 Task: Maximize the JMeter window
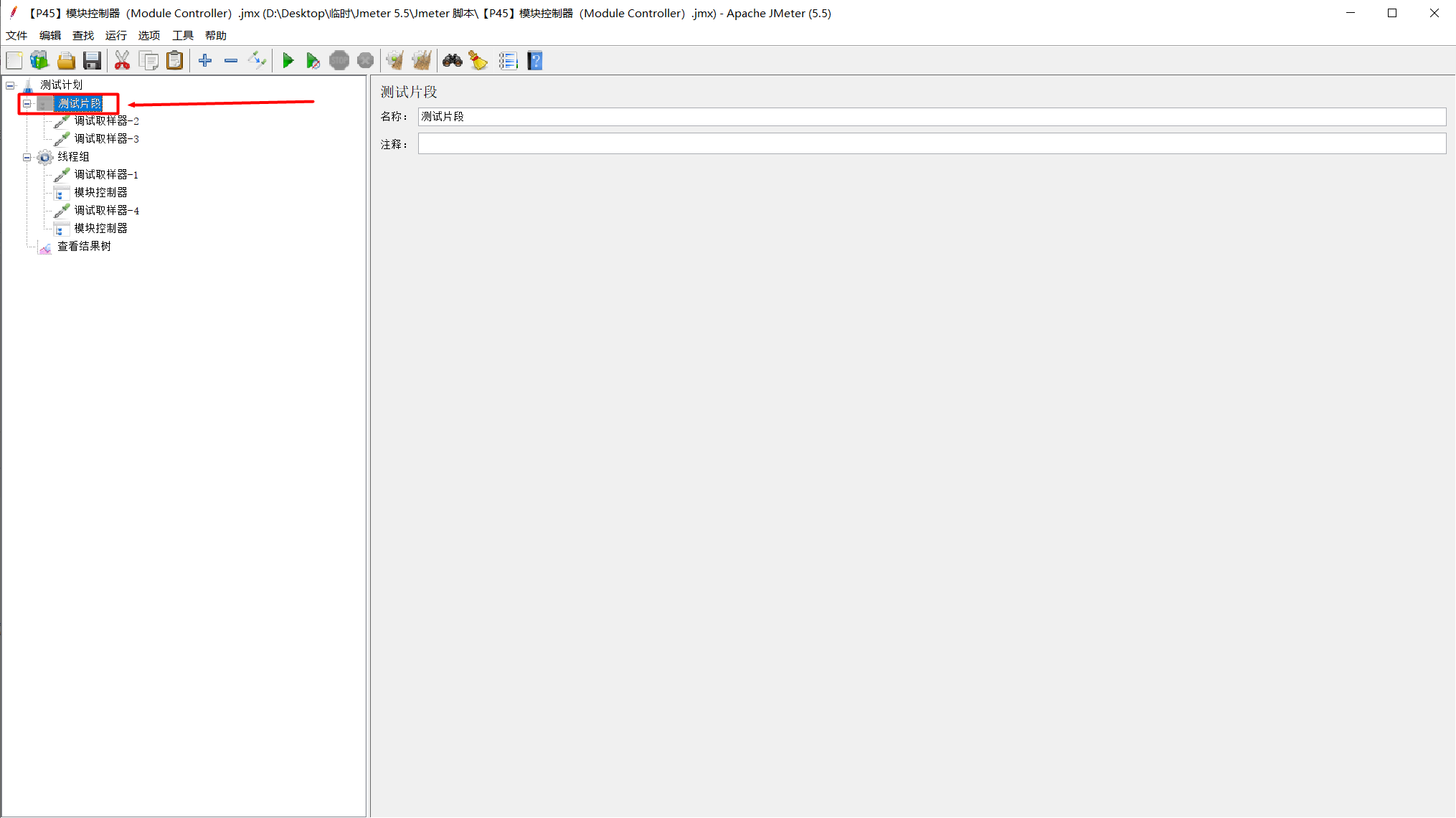pos(1392,13)
